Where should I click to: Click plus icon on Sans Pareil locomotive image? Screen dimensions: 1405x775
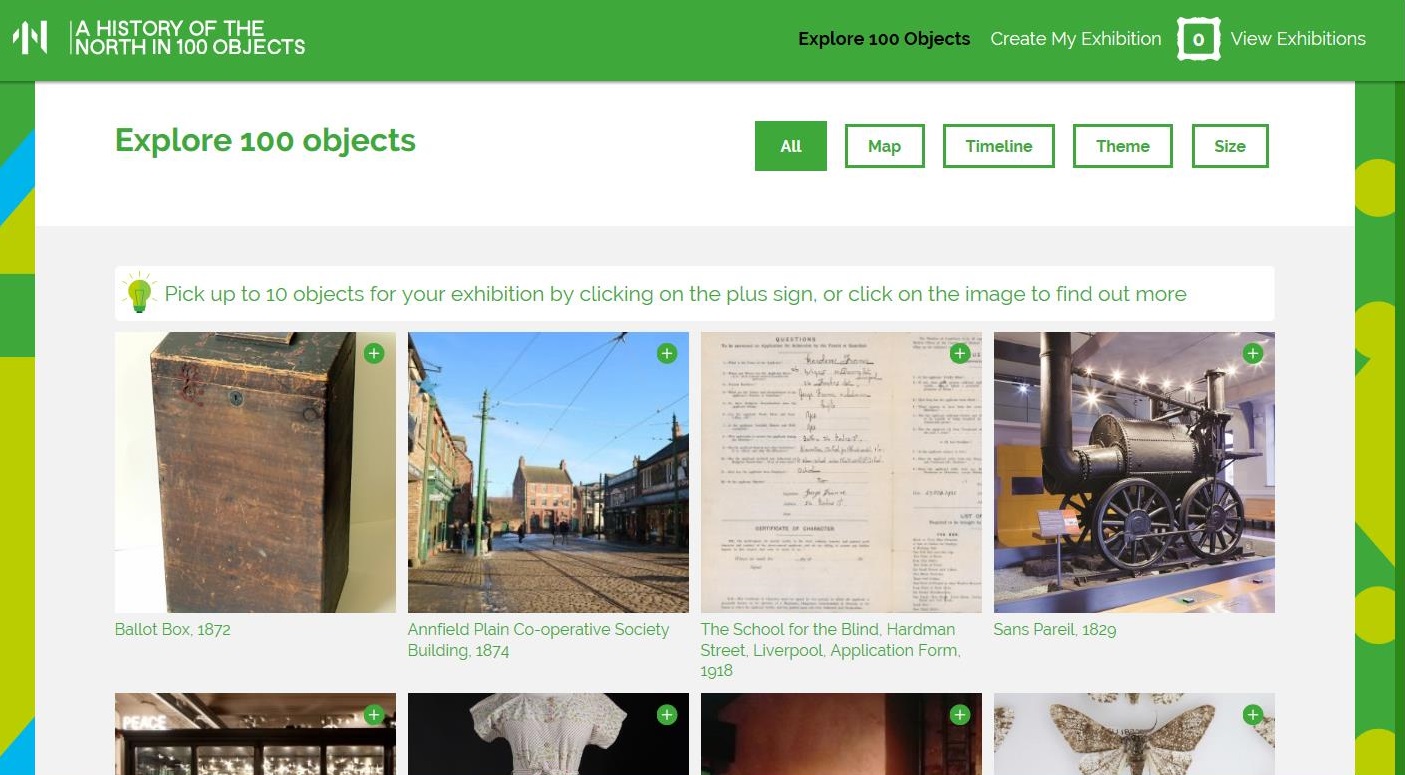pyautogui.click(x=1253, y=353)
